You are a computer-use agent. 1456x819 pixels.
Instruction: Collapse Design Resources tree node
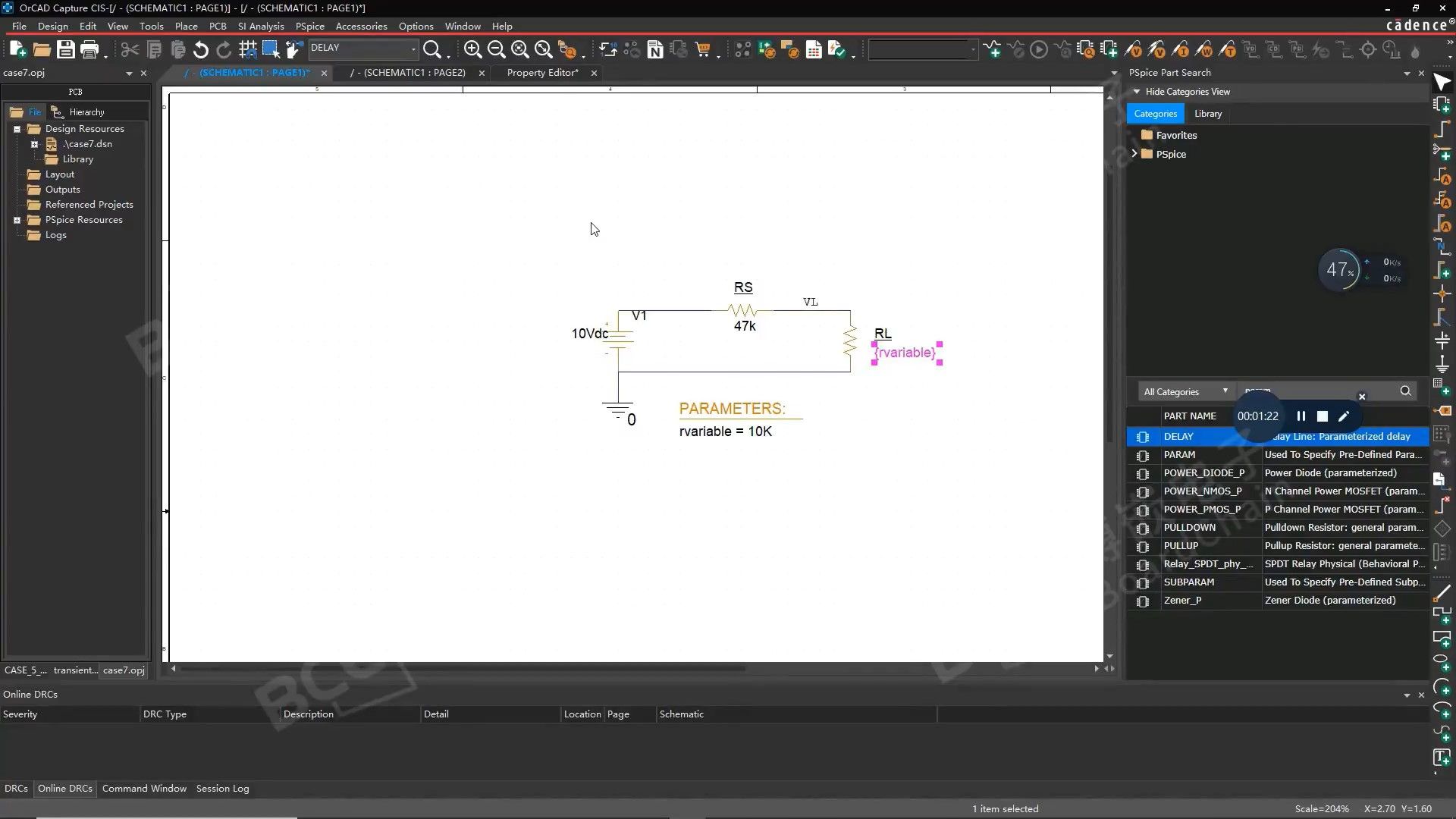(17, 129)
